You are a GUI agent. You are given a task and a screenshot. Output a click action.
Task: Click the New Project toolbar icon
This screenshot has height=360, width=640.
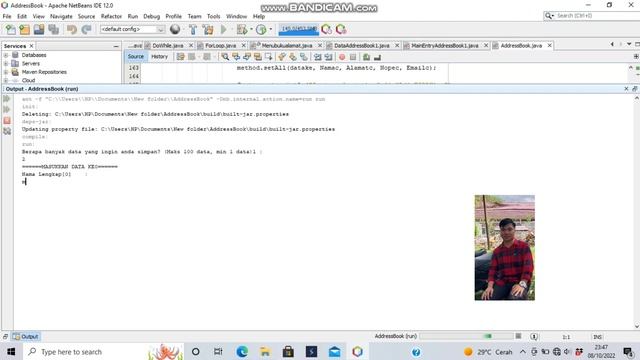(24, 29)
